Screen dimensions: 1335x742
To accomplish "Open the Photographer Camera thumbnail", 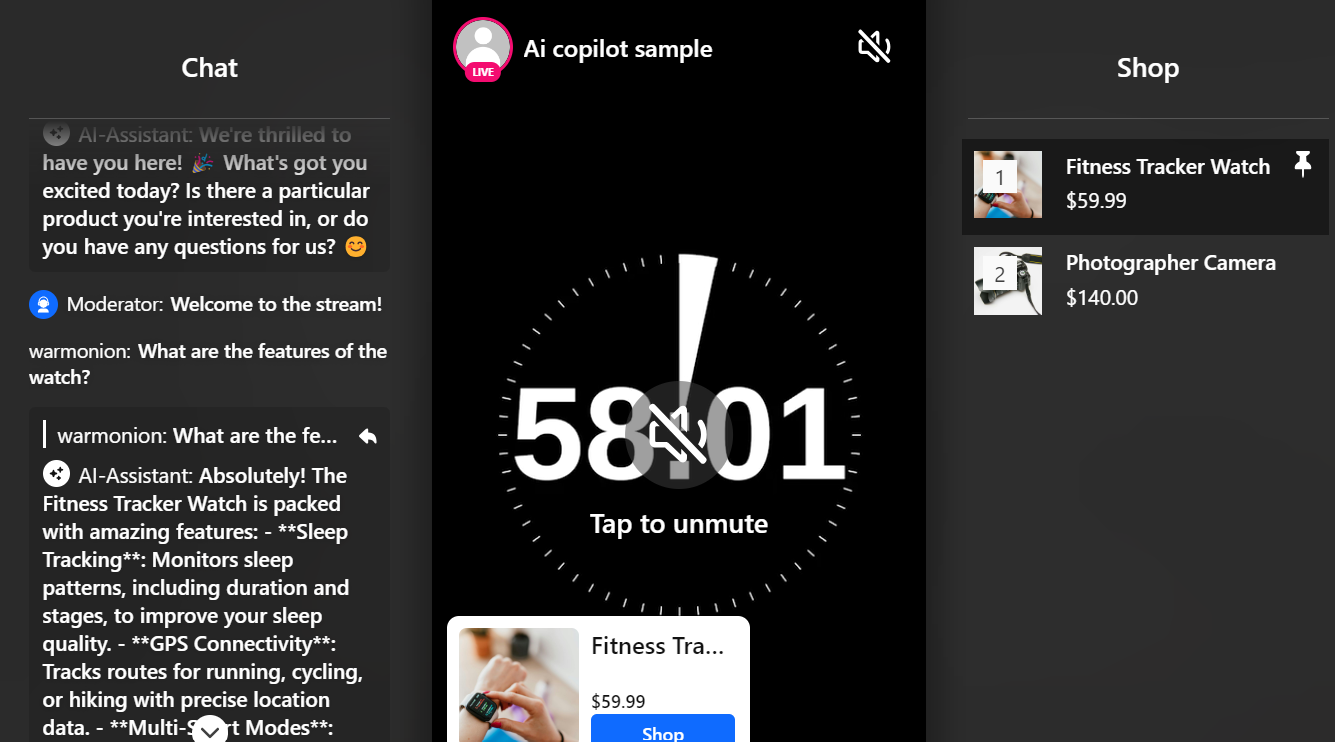I will pyautogui.click(x=1008, y=281).
